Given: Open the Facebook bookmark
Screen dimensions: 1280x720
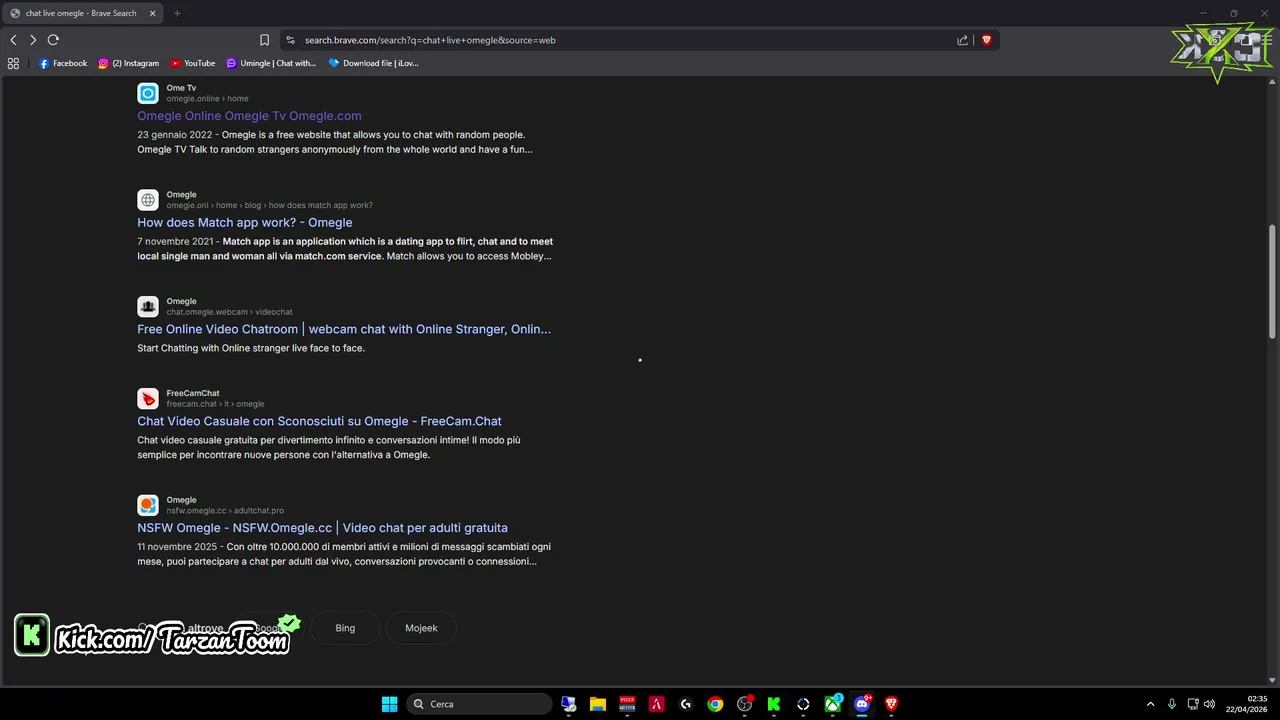Looking at the screenshot, I should click(x=63, y=63).
